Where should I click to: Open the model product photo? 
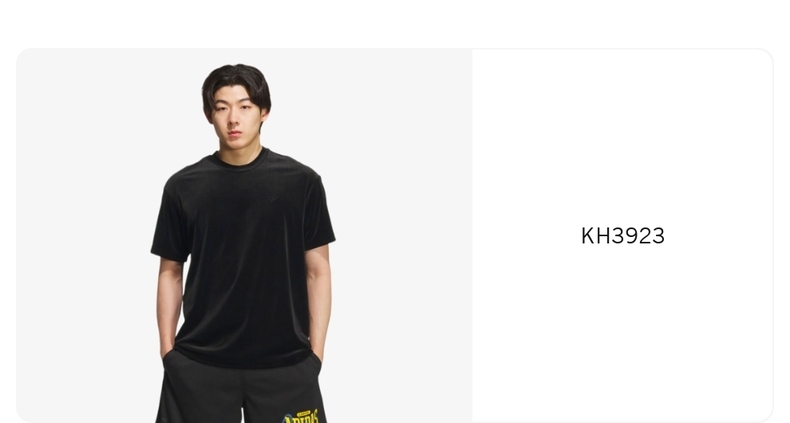(x=244, y=236)
